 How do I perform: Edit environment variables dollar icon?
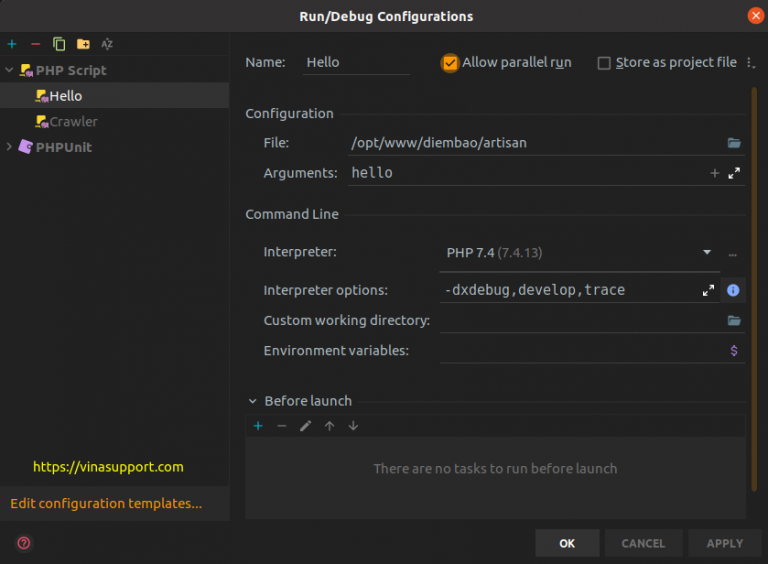click(x=734, y=351)
